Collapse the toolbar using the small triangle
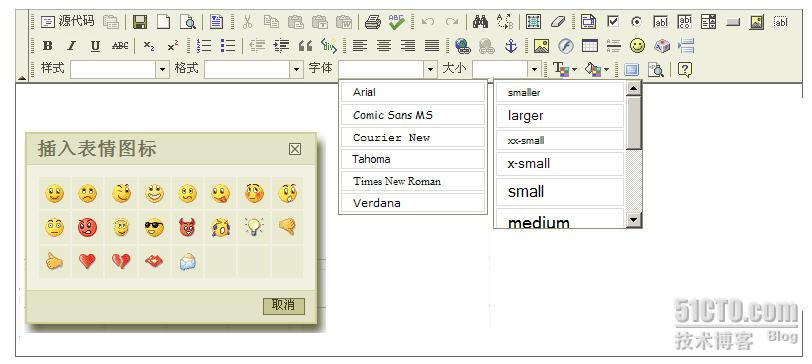This screenshot has height=364, width=812. pyautogui.click(x=22, y=78)
